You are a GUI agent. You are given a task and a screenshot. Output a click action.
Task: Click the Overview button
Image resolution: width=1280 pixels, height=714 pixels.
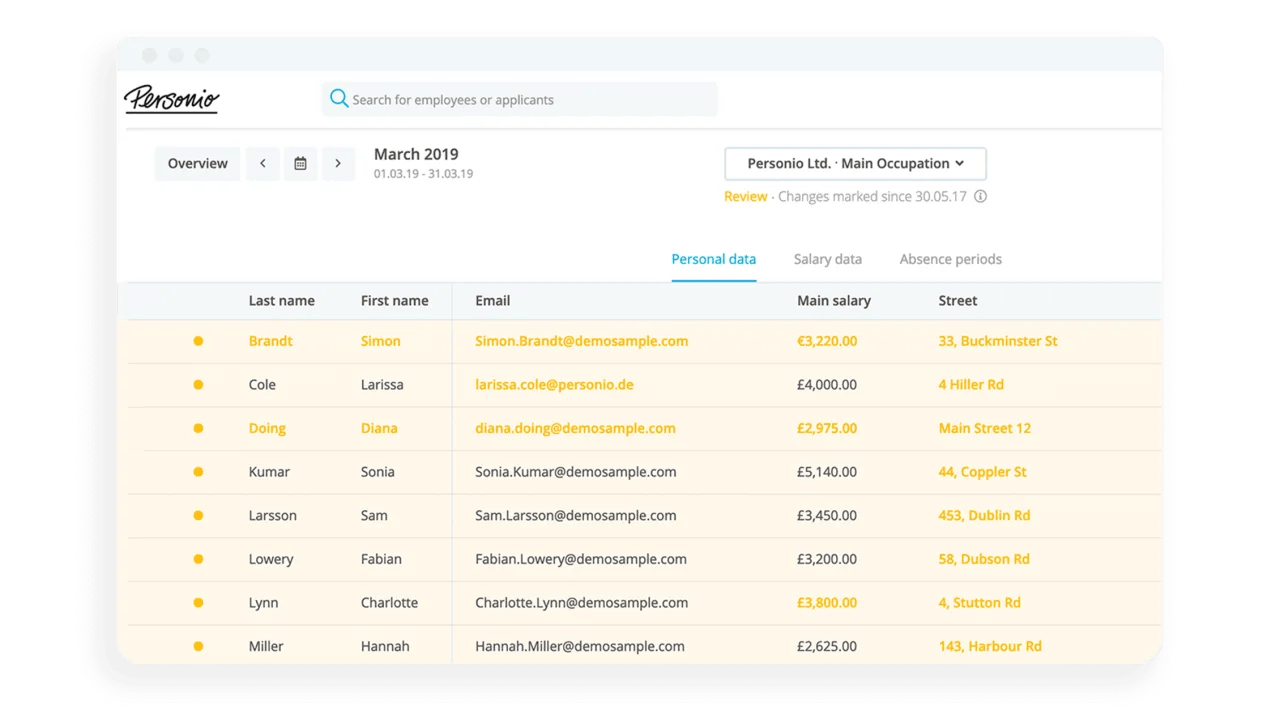[x=197, y=164]
